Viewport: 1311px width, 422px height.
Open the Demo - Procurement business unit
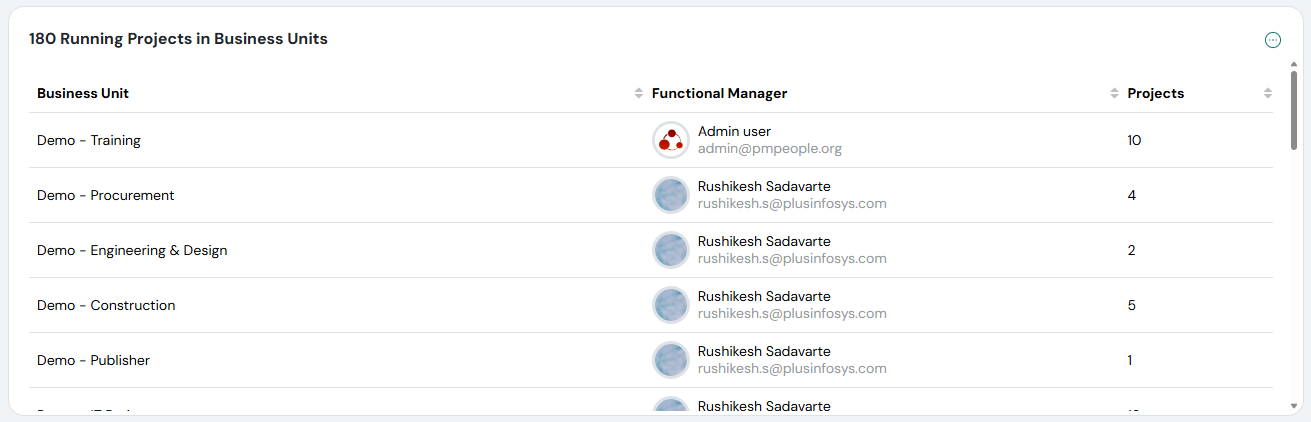coord(105,195)
